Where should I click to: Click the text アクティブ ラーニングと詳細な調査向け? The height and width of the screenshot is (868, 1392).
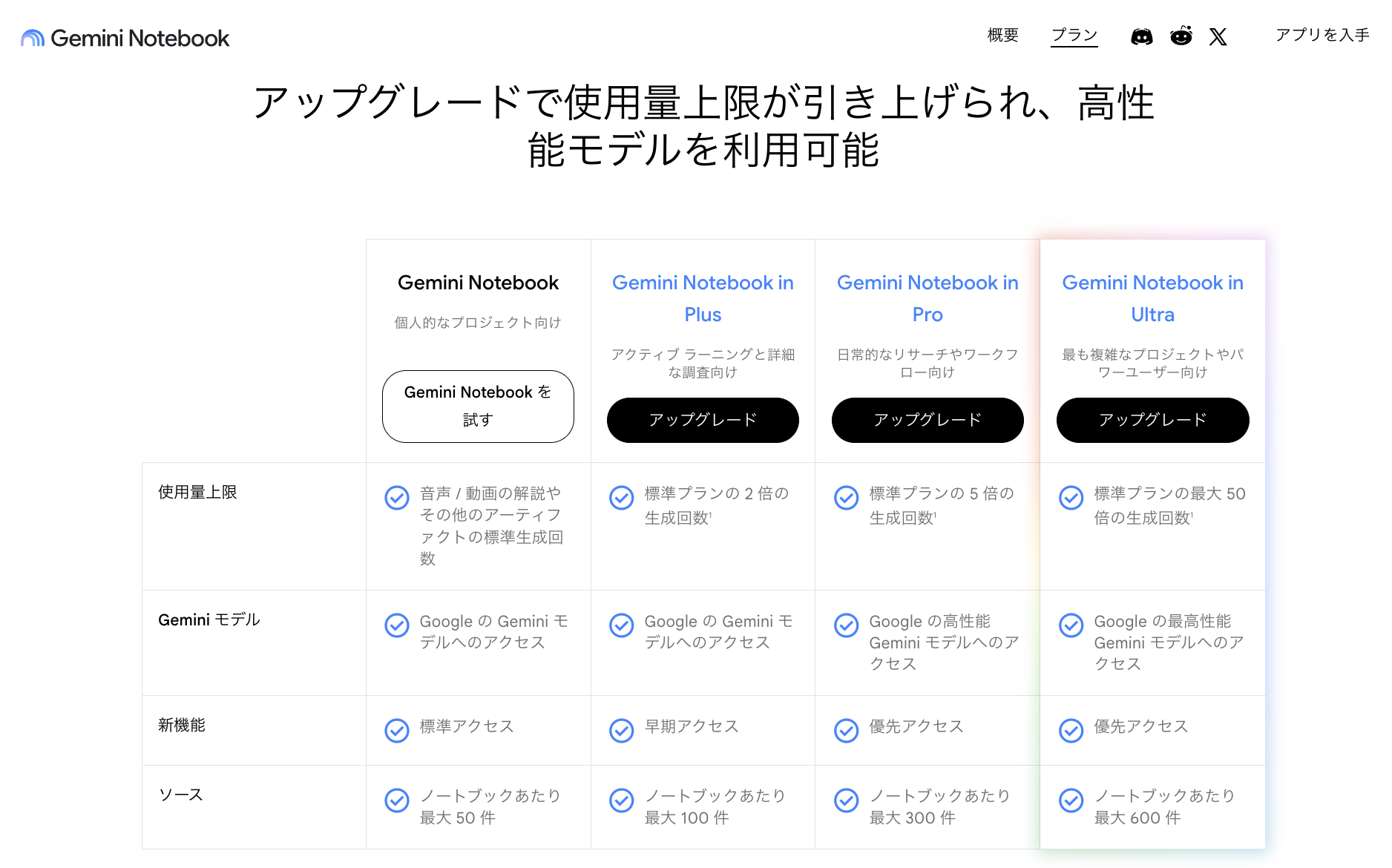(703, 364)
